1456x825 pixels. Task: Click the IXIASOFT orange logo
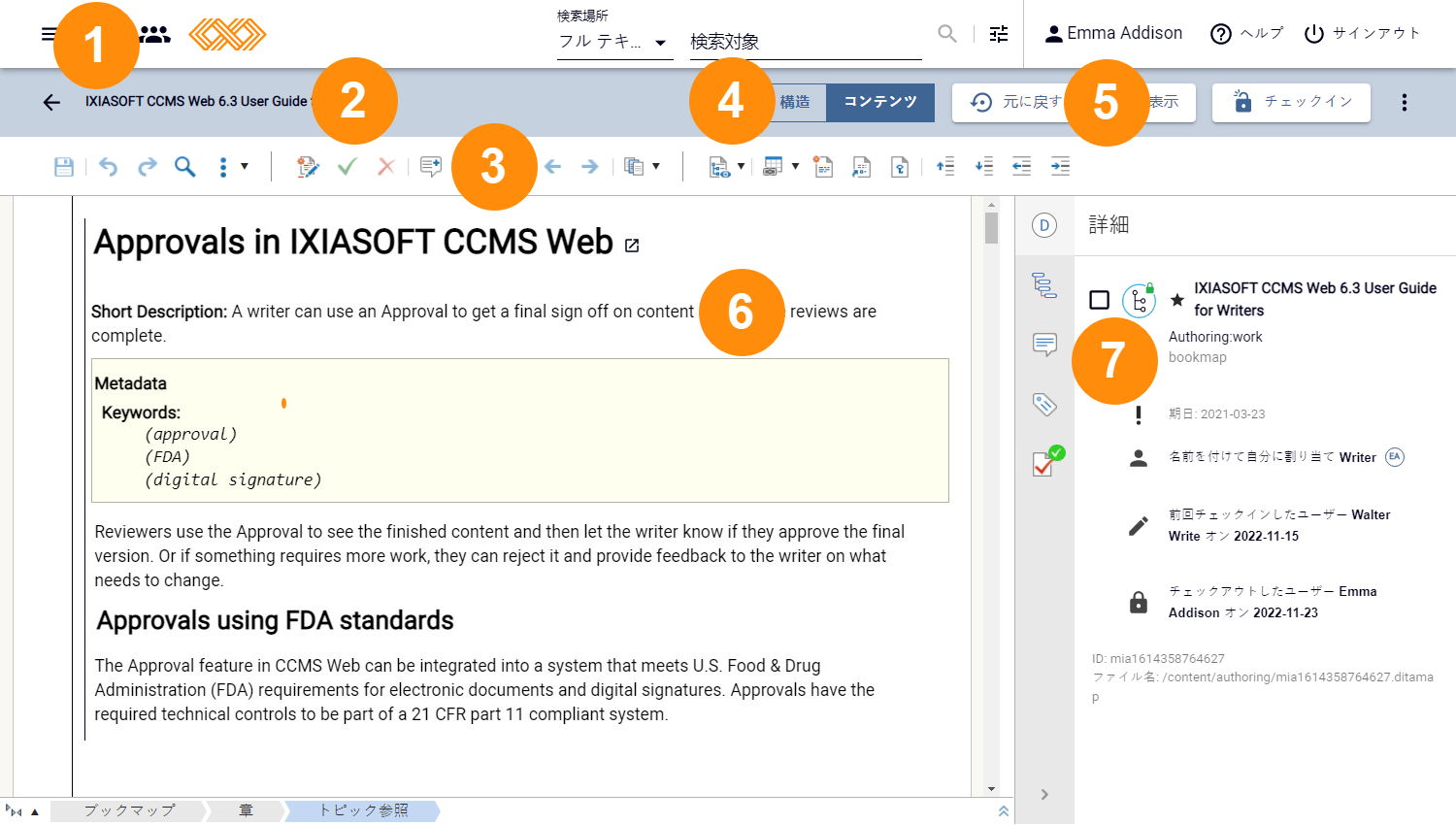[227, 35]
